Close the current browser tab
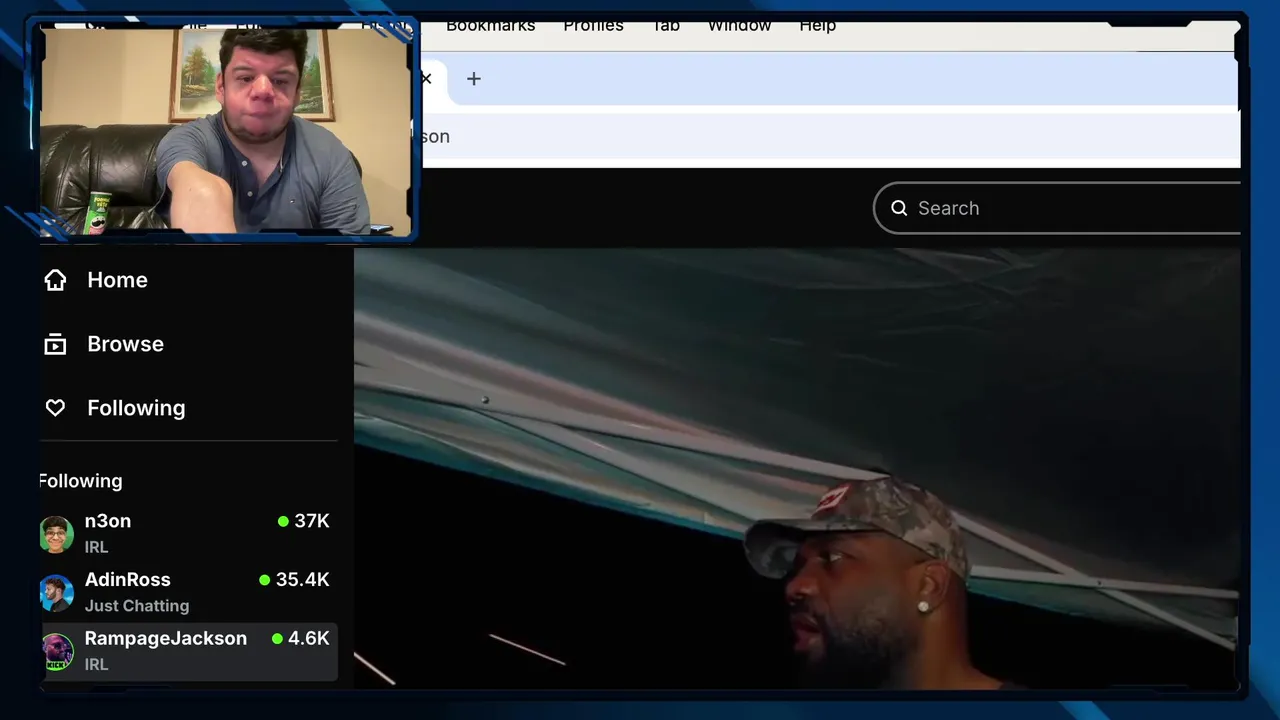The image size is (1280, 720). [426, 78]
